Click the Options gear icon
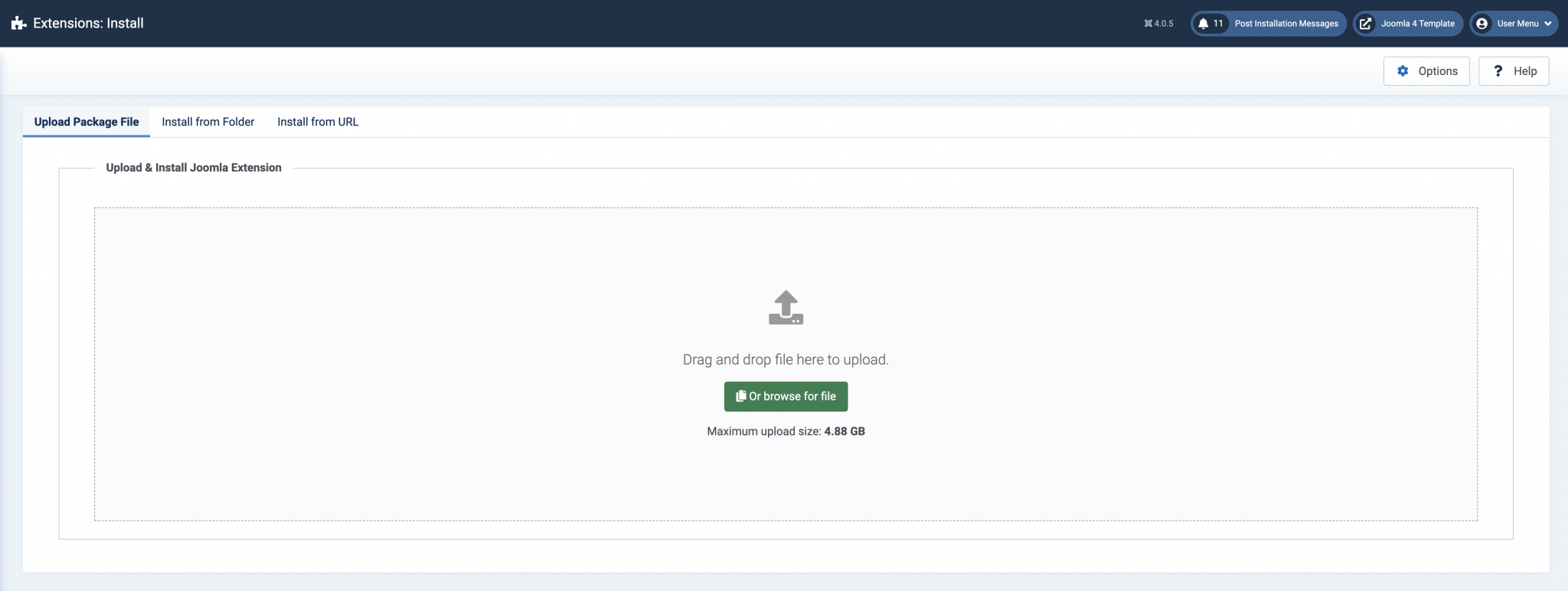1568x591 pixels. [x=1403, y=71]
